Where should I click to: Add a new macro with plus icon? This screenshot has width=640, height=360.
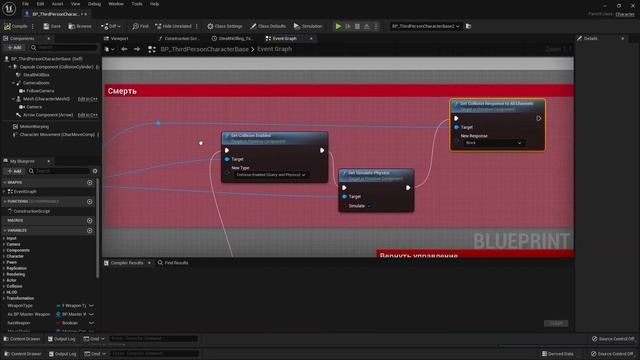90,220
